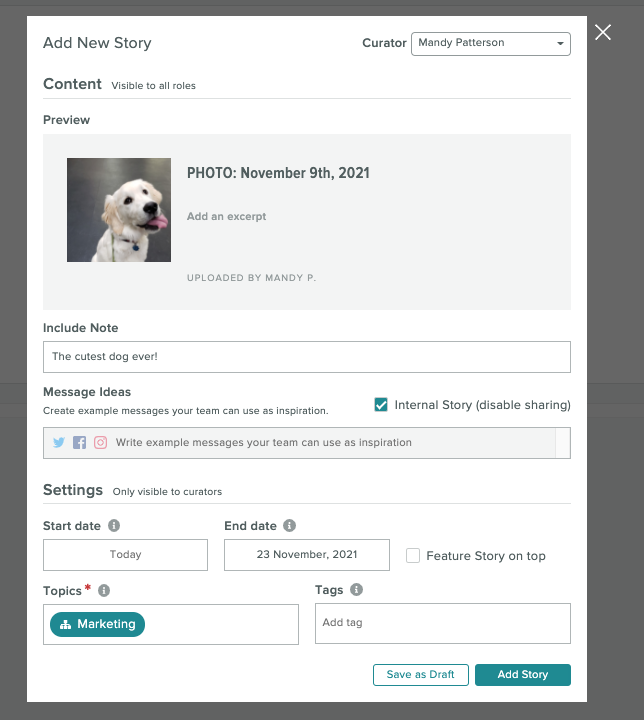Show End date info tooltip icon
Viewport: 644px width, 720px height.
[x=289, y=525]
